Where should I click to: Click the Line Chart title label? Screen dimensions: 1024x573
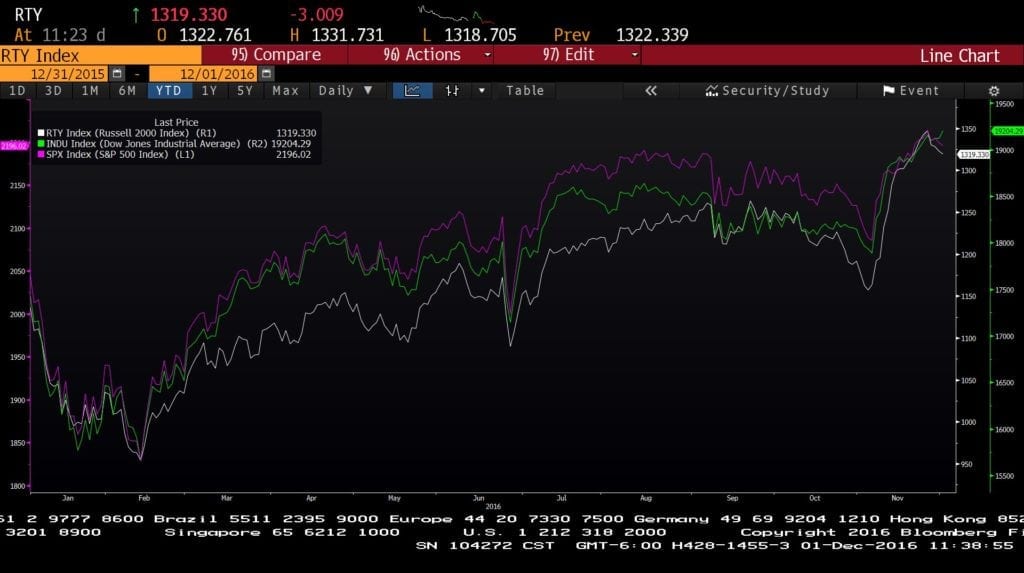pyautogui.click(x=959, y=56)
